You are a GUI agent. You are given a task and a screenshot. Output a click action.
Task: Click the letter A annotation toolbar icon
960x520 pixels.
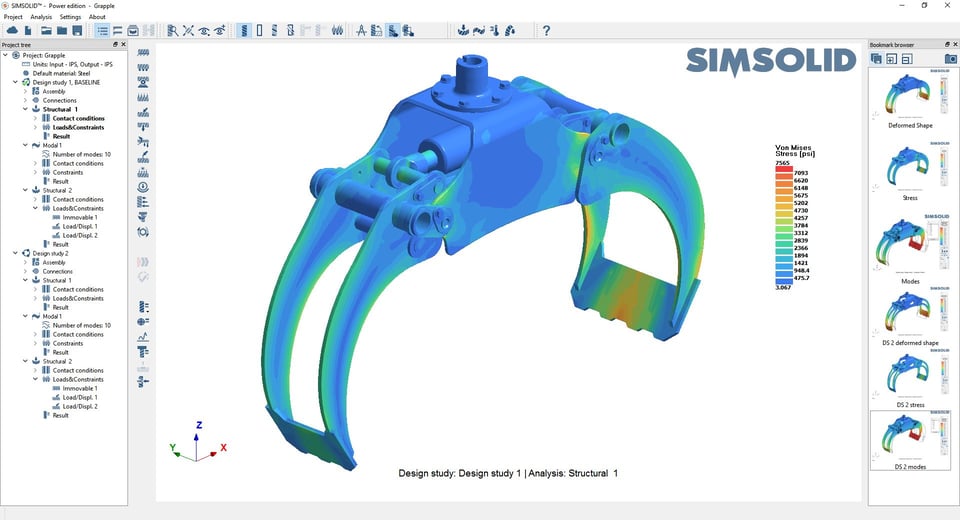pos(361,31)
